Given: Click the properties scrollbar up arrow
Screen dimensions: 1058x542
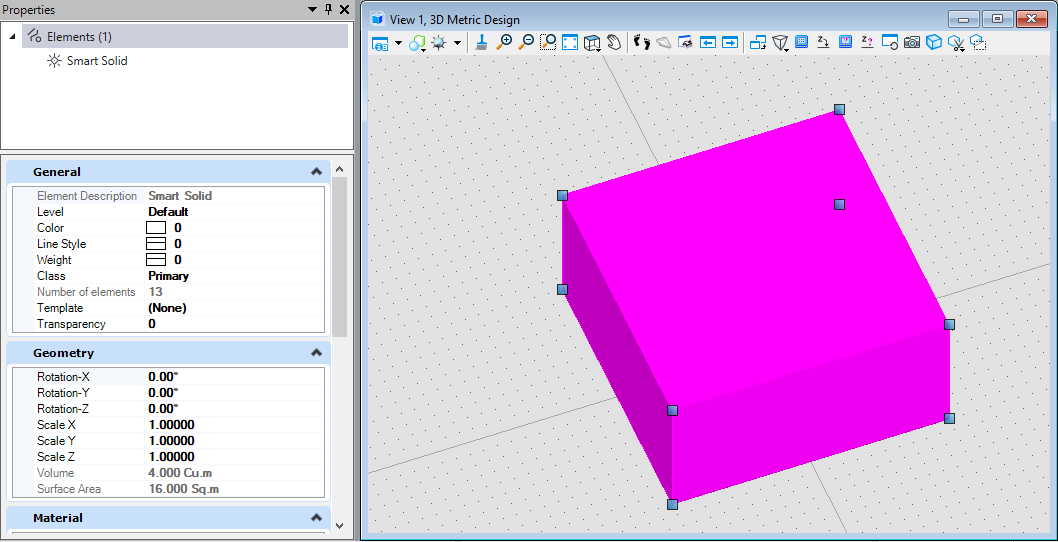Looking at the screenshot, I should (339, 169).
